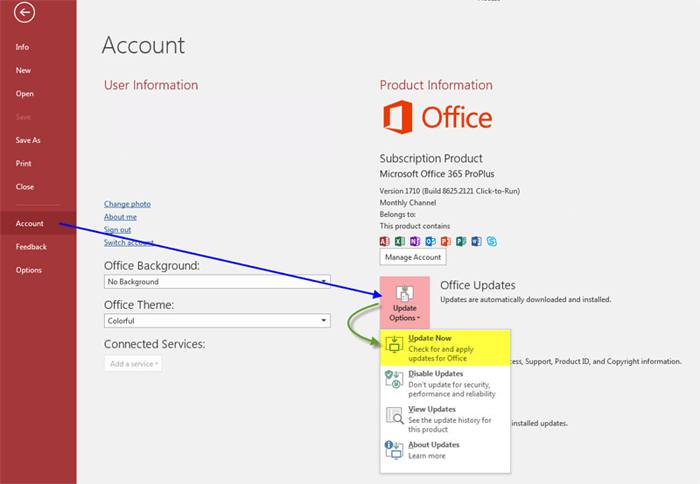Click the View Updates magnifier icon
Image resolution: width=700 pixels, height=484 pixels.
395,415
